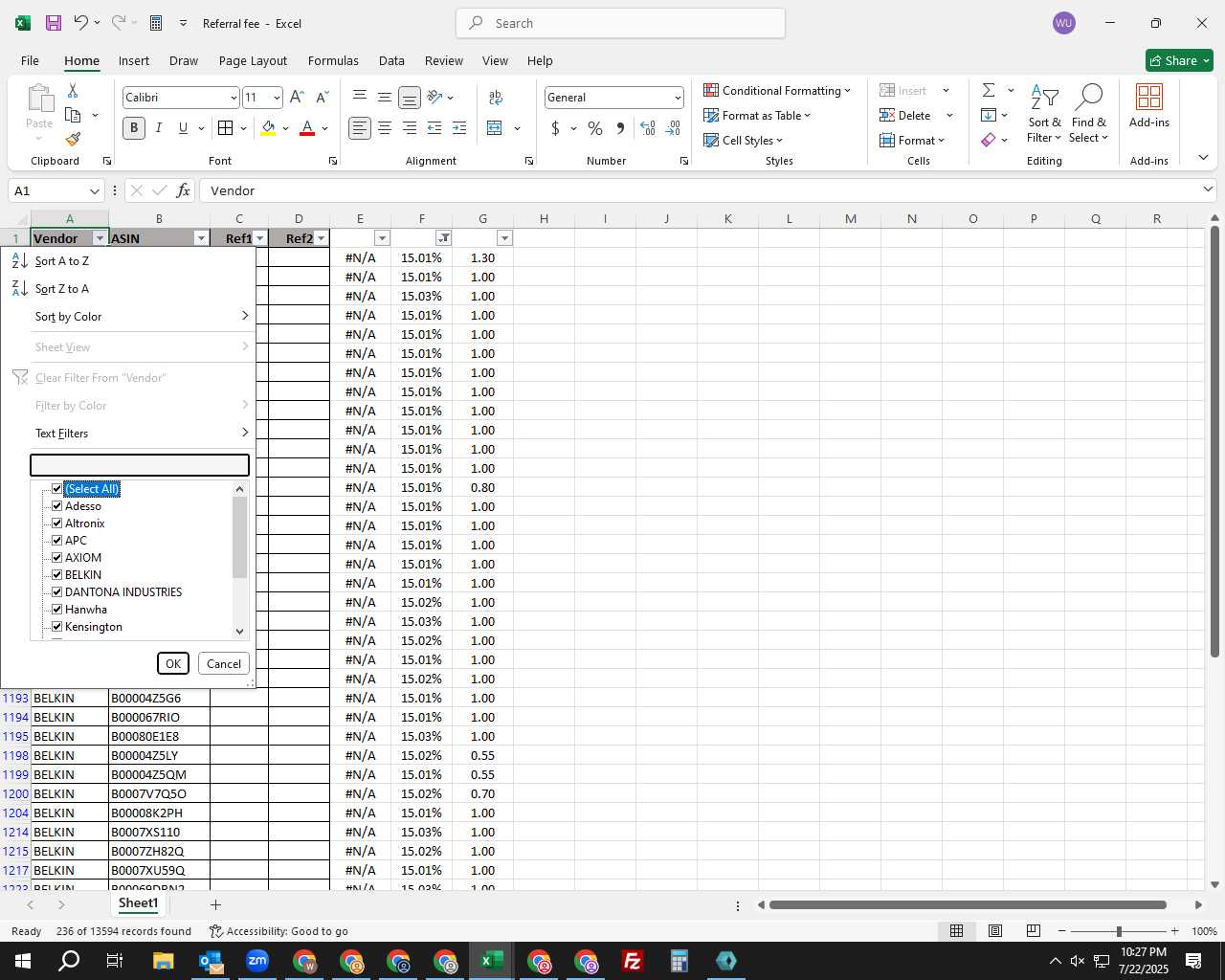The width and height of the screenshot is (1225, 980).
Task: Click Merge & Center icon
Action: (495, 128)
